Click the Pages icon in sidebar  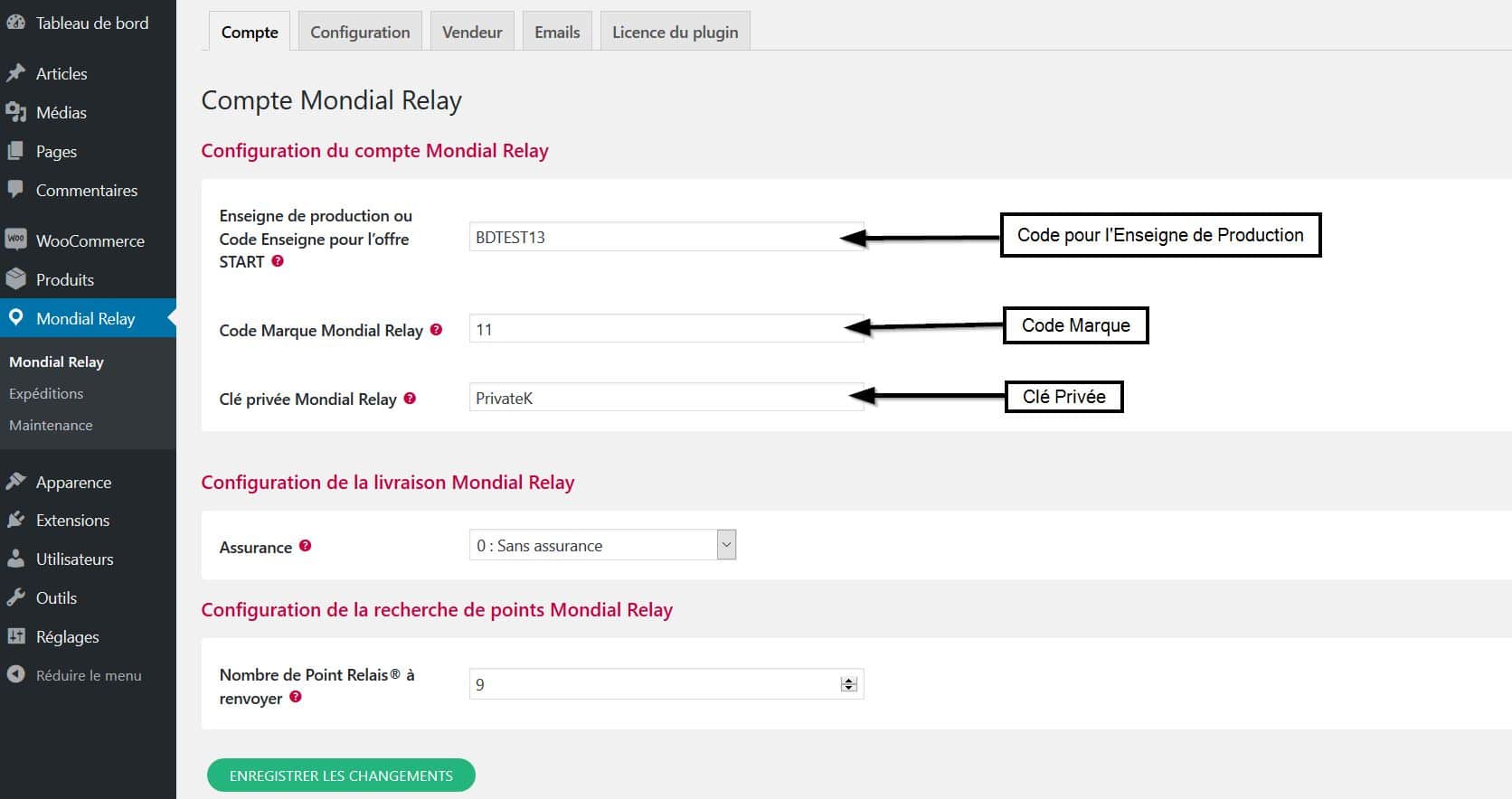pos(15,151)
